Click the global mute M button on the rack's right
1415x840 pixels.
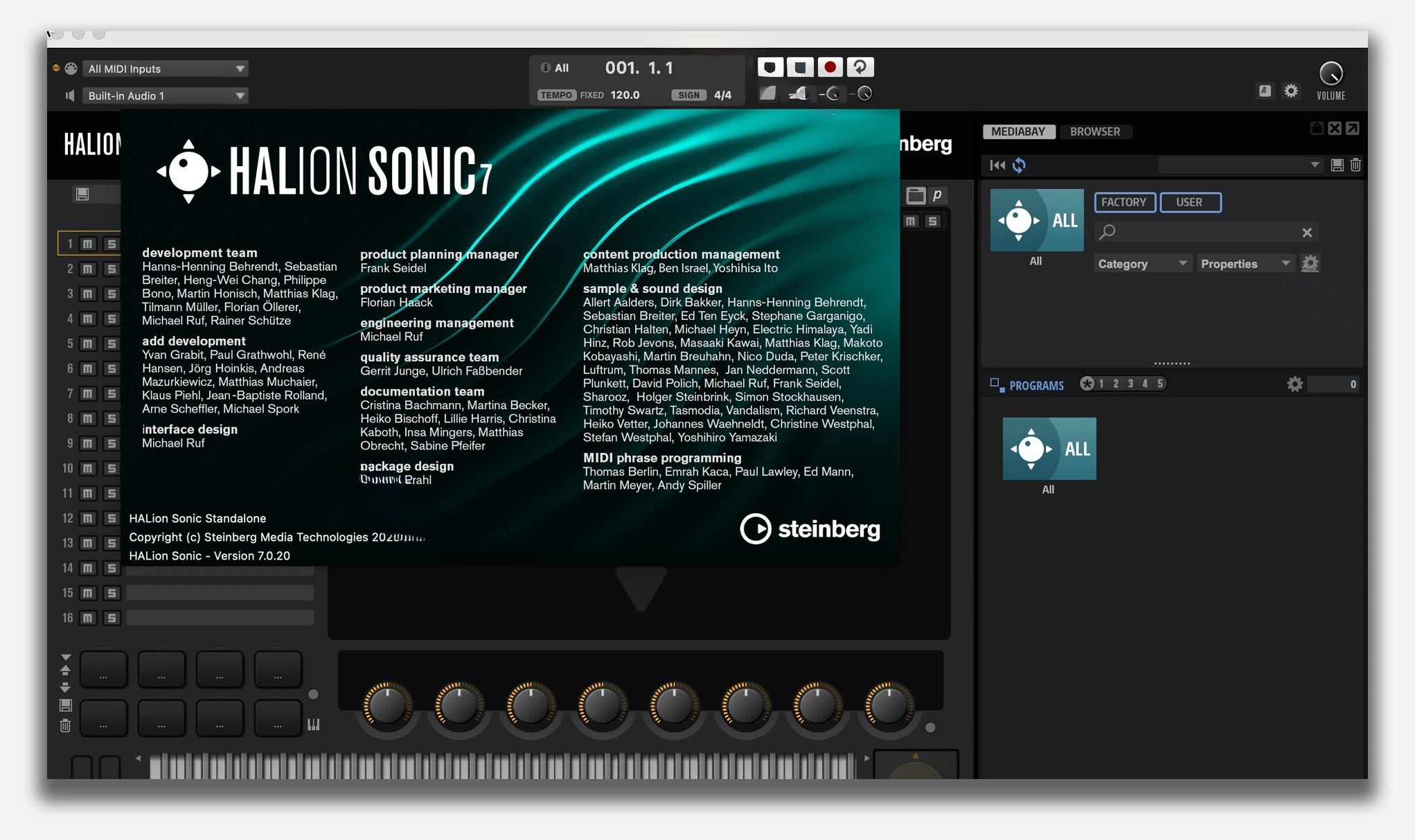coord(910,221)
